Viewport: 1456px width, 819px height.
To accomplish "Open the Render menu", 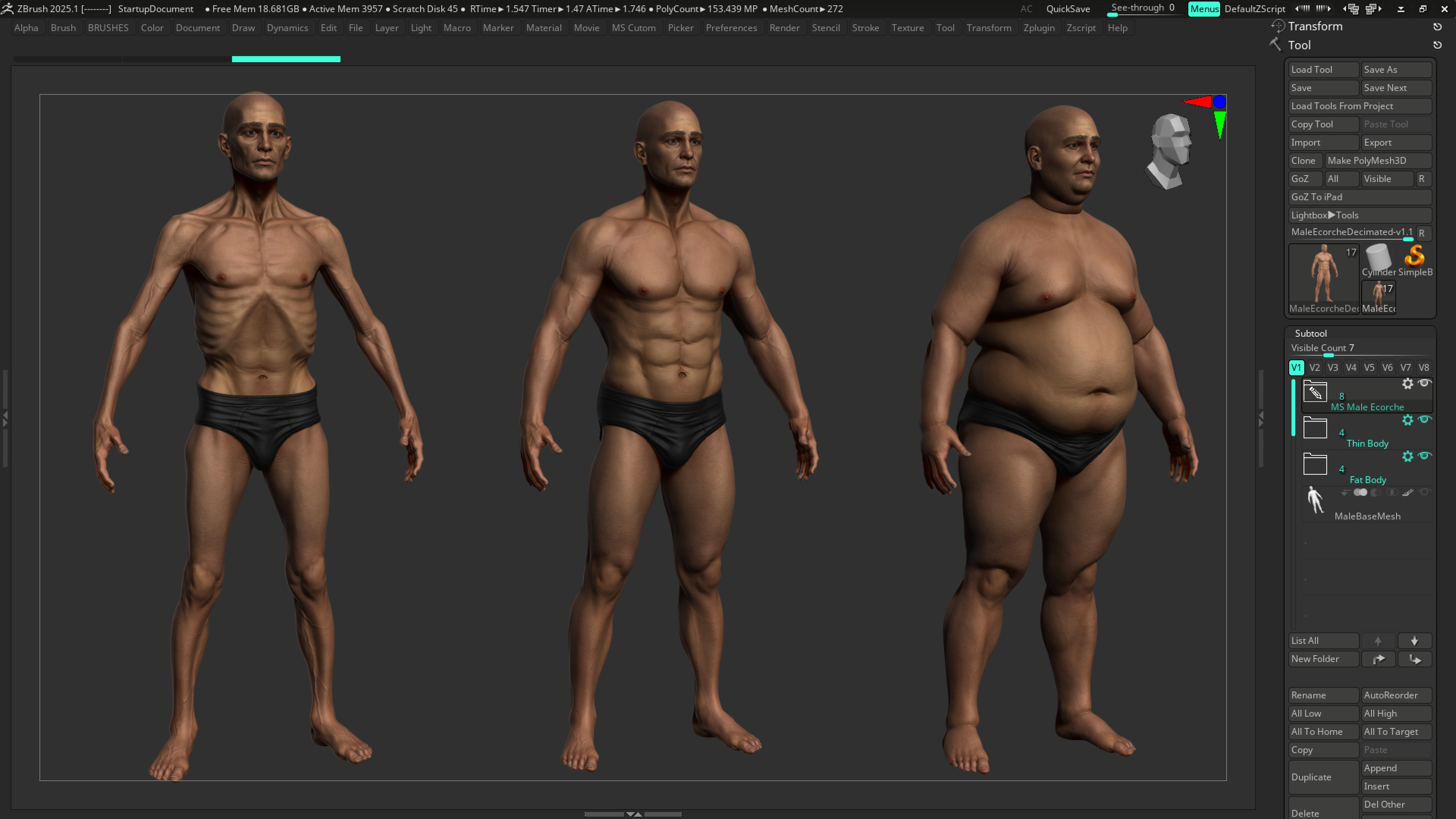I will 784,28.
